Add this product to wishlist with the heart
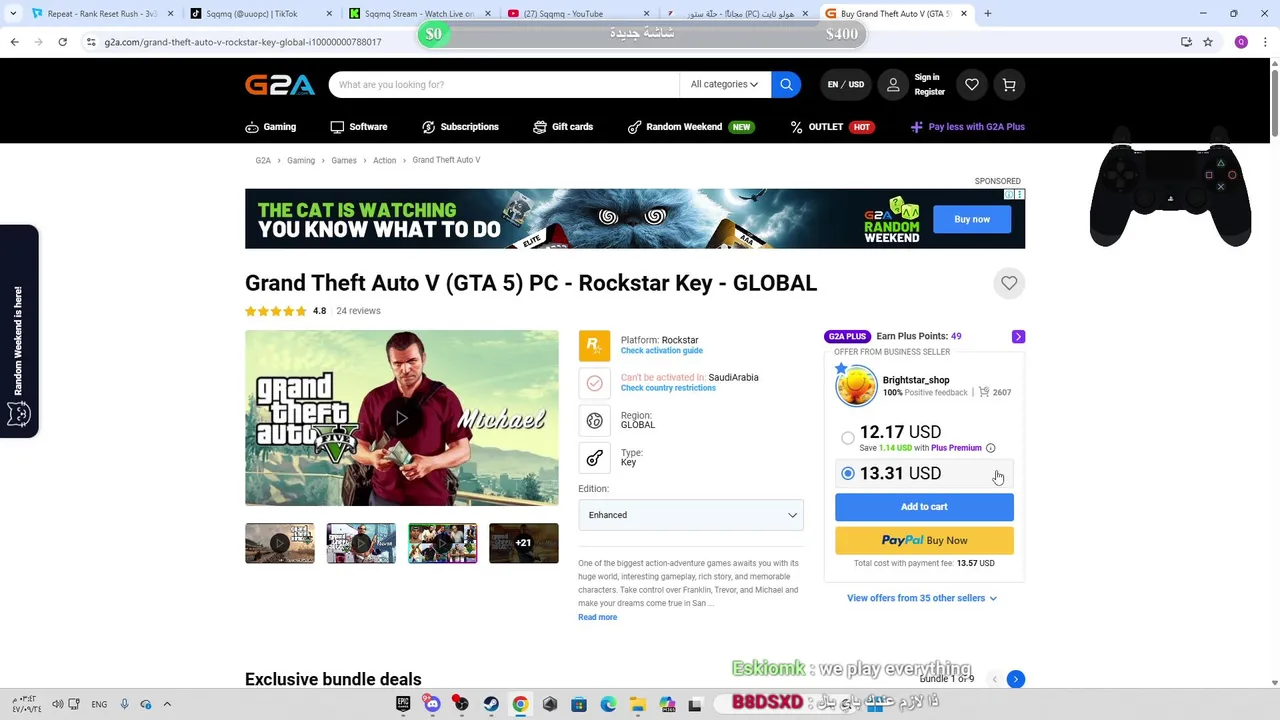This screenshot has width=1280, height=720. click(1009, 283)
